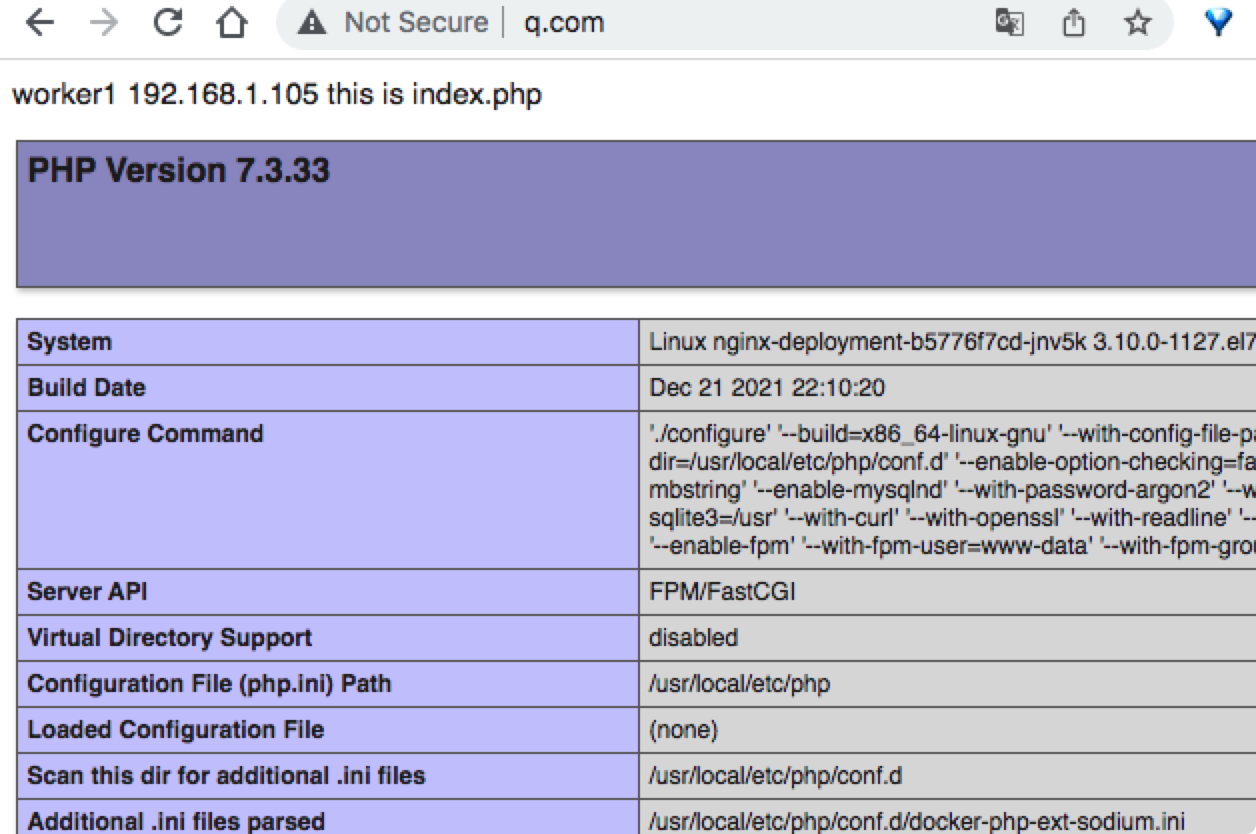The height and width of the screenshot is (834, 1256).
Task: Click the share icon in address bar
Action: click(x=1074, y=23)
